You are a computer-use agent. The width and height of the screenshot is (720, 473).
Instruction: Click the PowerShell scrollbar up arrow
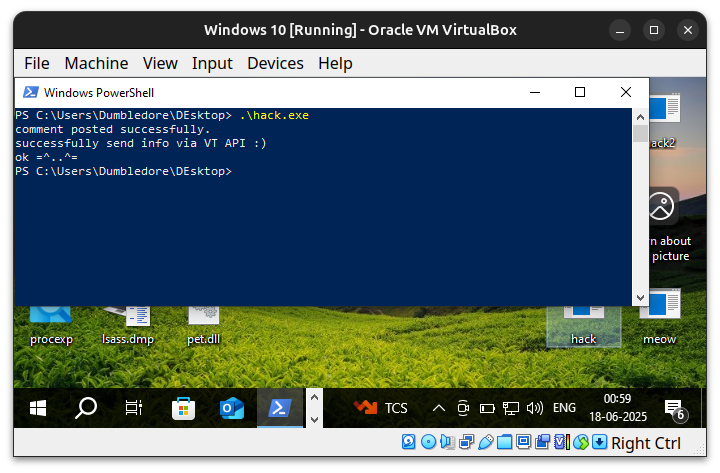[641, 117]
